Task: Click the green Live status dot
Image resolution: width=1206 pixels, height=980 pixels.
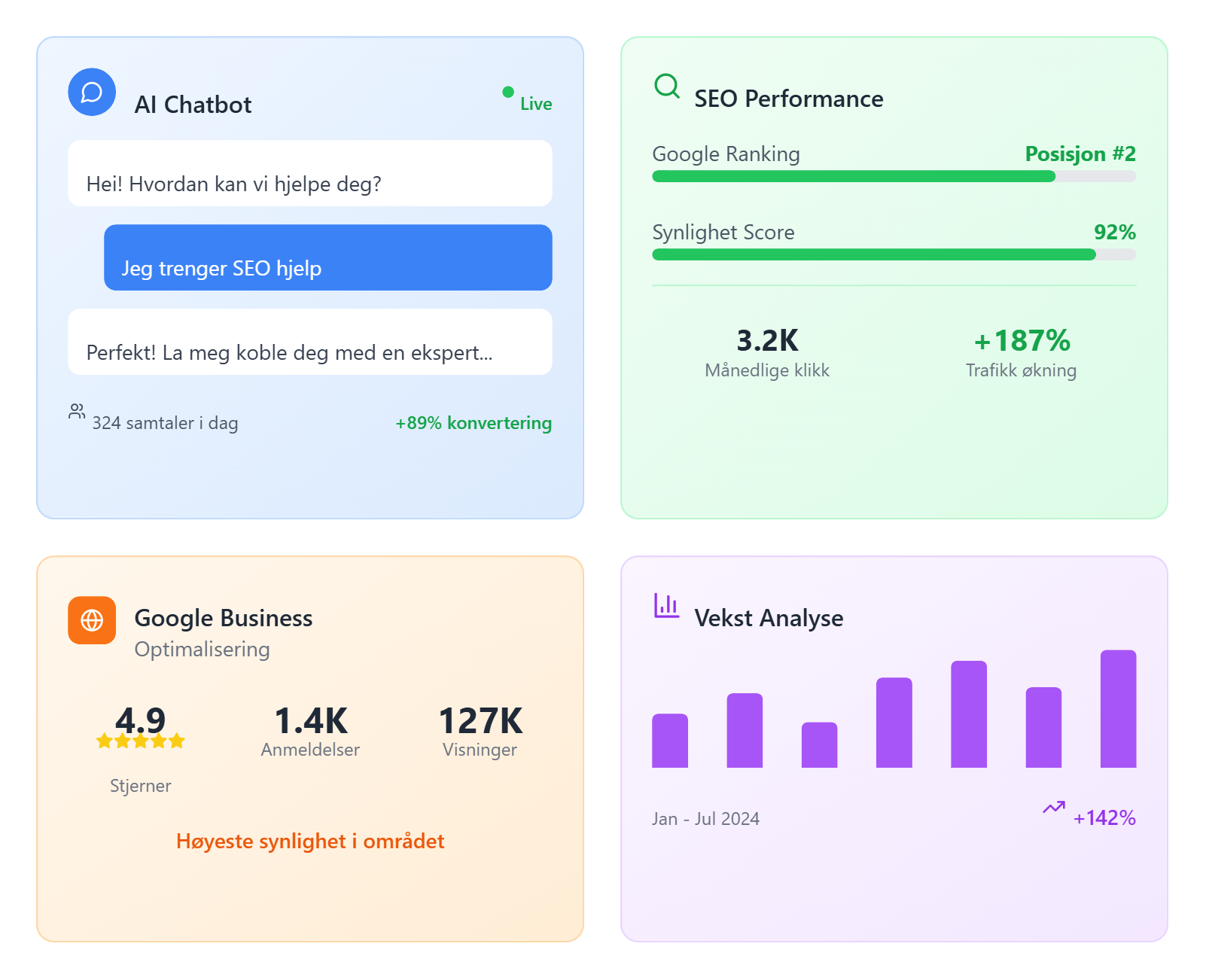Action: pyautogui.click(x=508, y=92)
